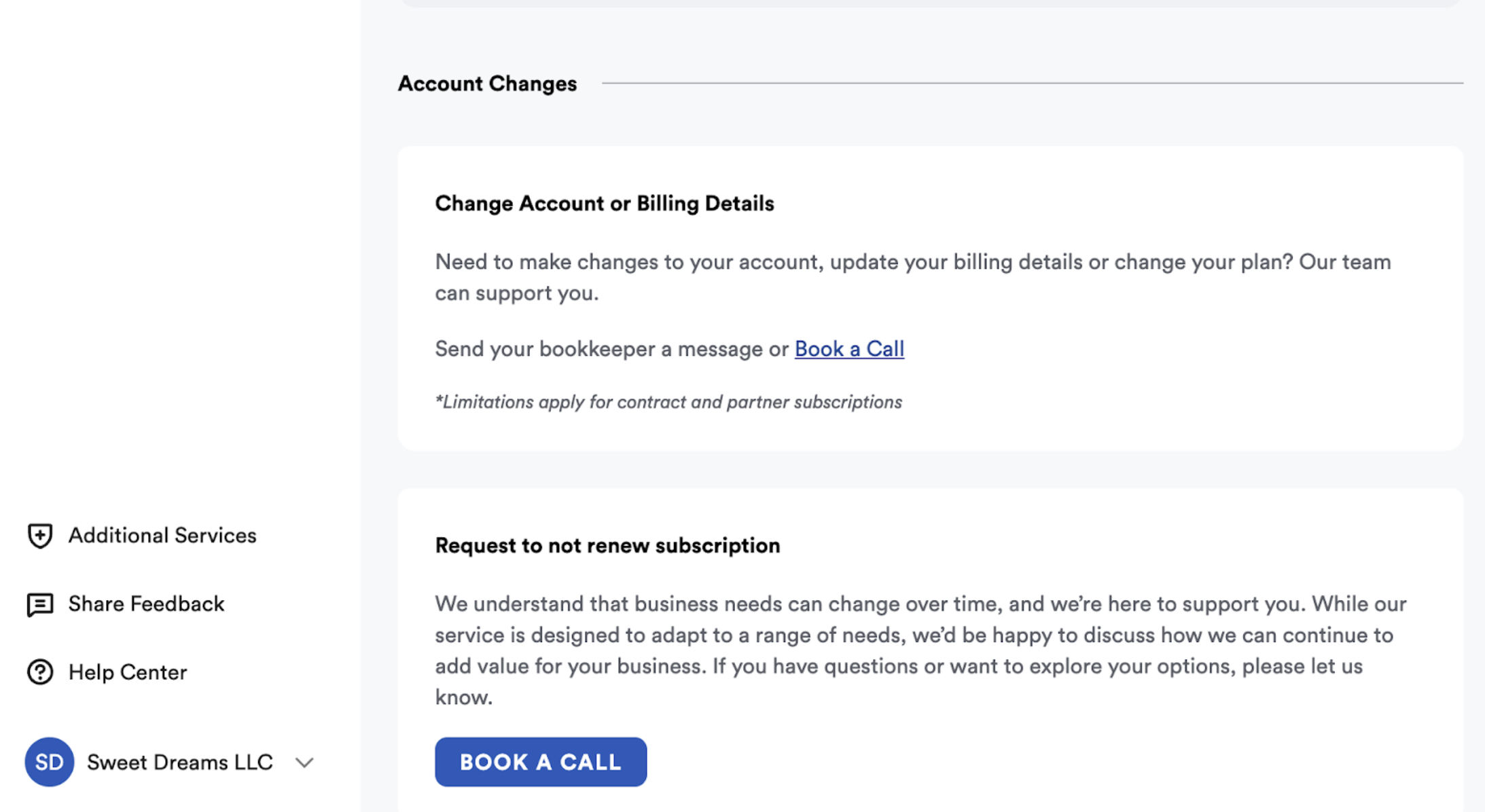Viewport: 1485px width, 812px height.
Task: Open the Additional Services menu item
Action: coord(162,536)
